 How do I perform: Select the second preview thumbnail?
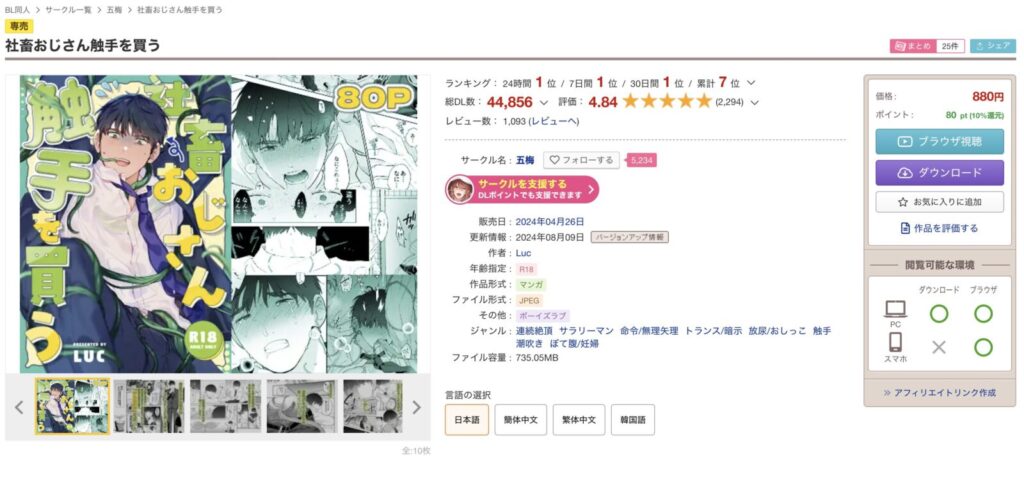(149, 406)
